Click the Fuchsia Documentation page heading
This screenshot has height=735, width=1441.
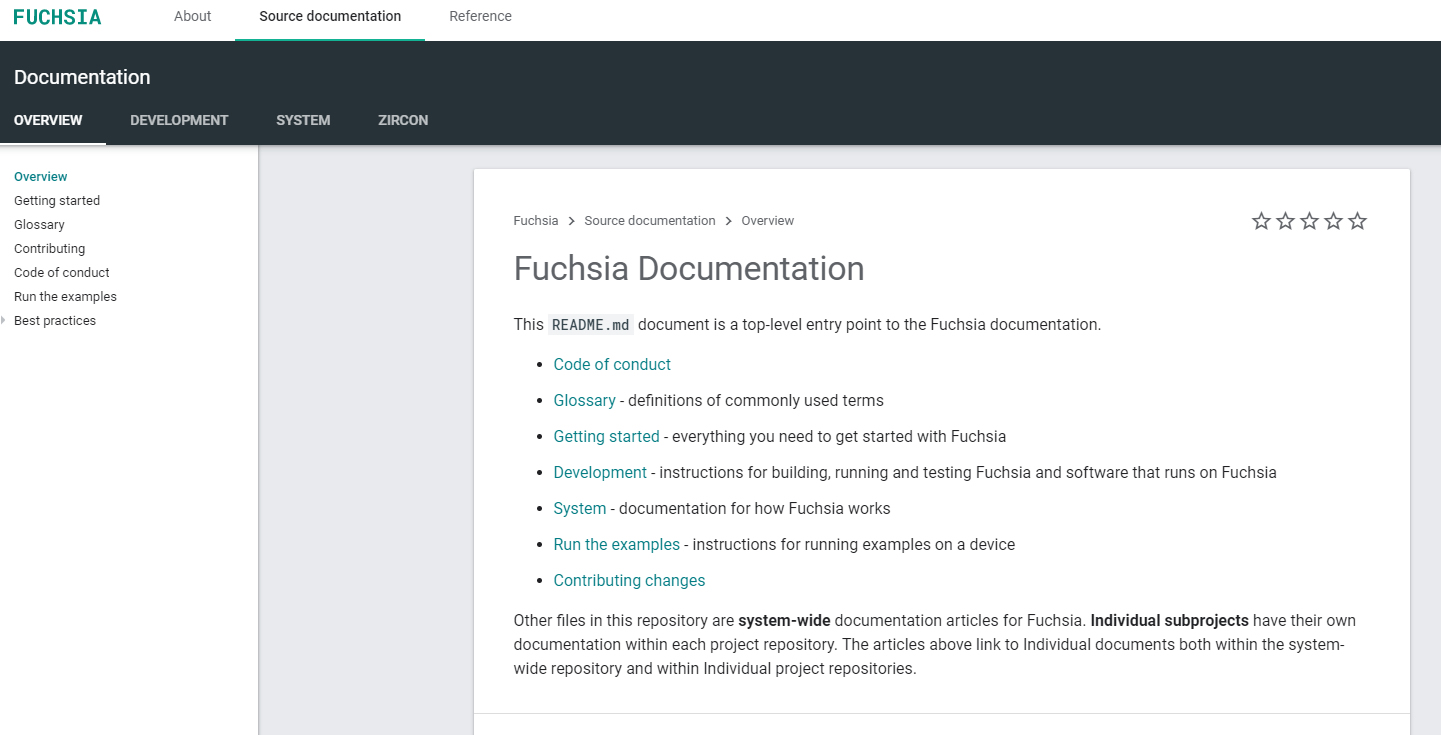pyautogui.click(x=689, y=269)
